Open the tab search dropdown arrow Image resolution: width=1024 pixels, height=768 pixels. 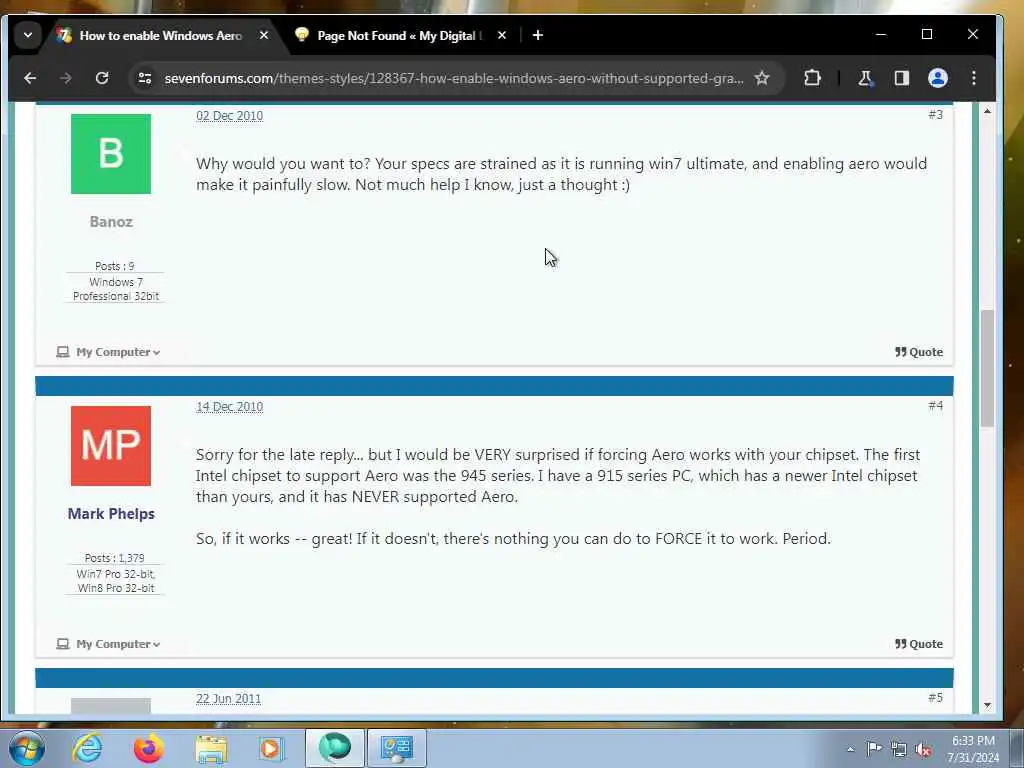(27, 35)
